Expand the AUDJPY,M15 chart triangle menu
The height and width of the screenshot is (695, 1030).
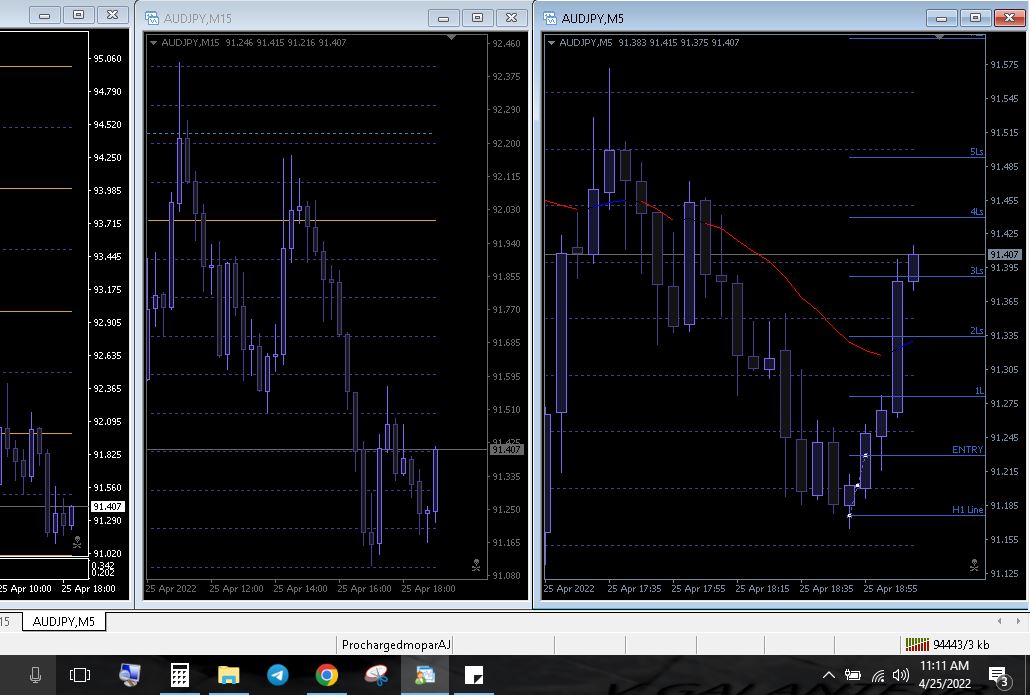(x=153, y=43)
